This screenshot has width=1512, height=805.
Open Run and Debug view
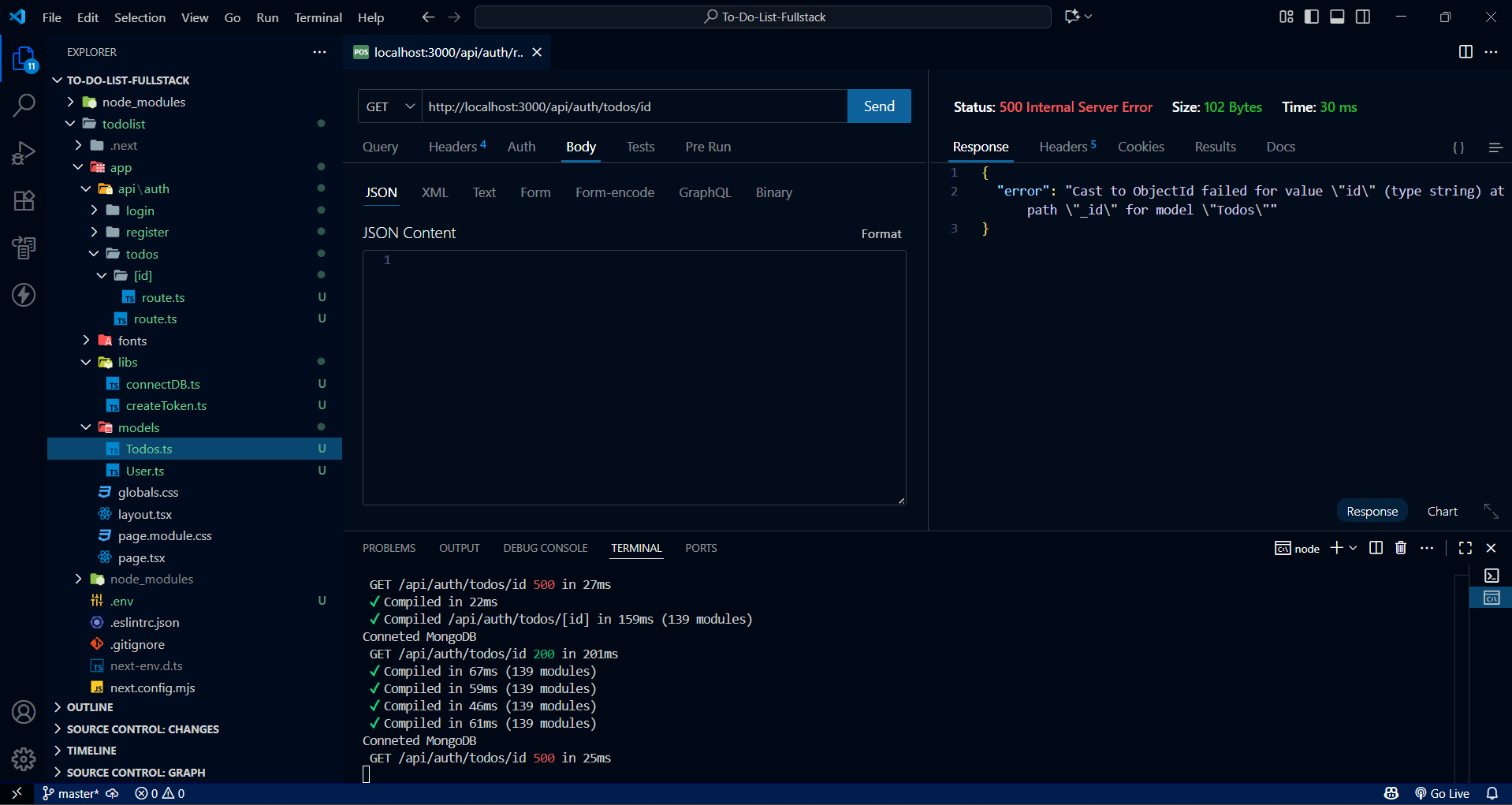24,153
